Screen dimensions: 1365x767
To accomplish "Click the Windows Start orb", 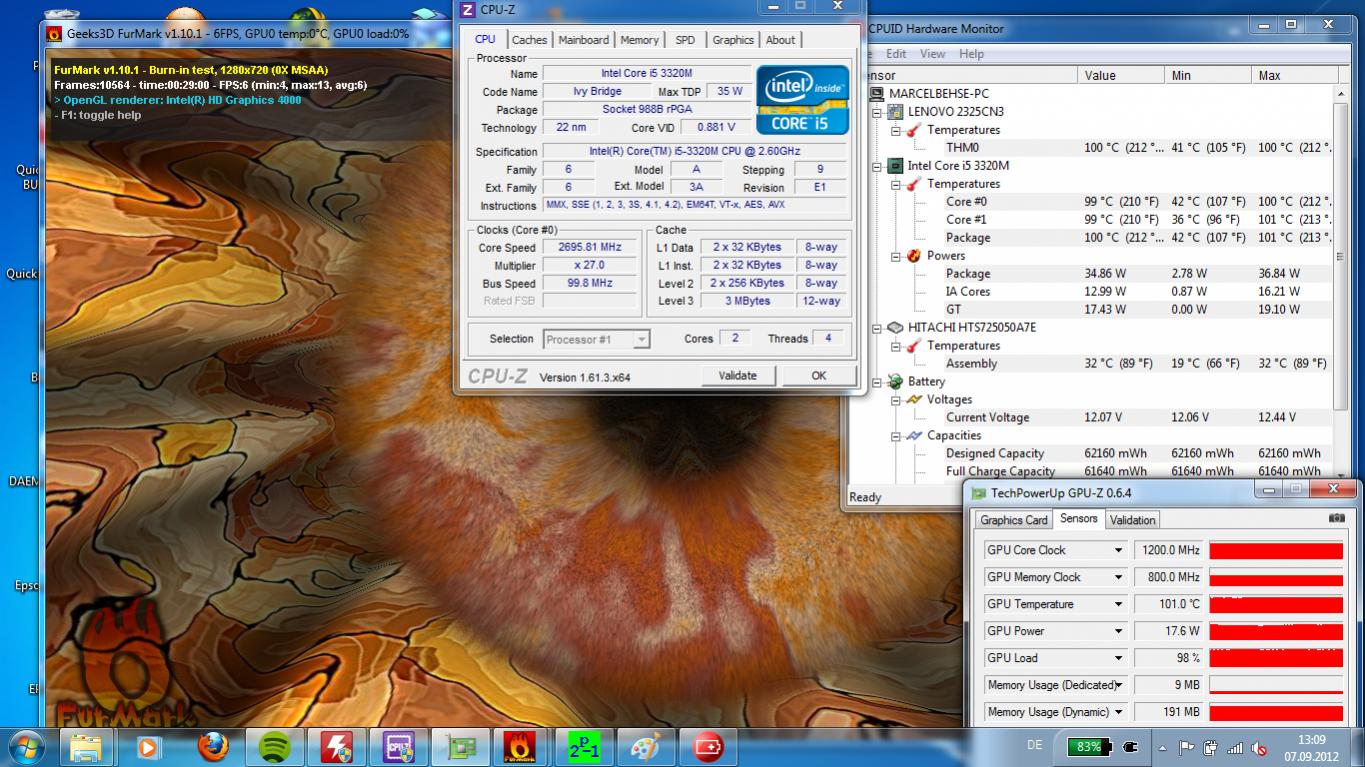I will pos(27,747).
